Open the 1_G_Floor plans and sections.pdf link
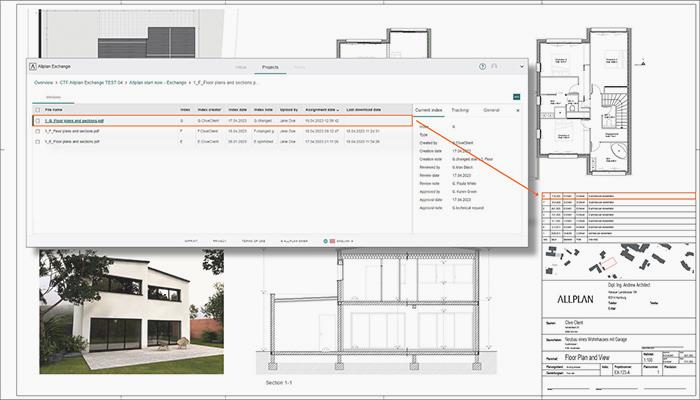 (75, 121)
